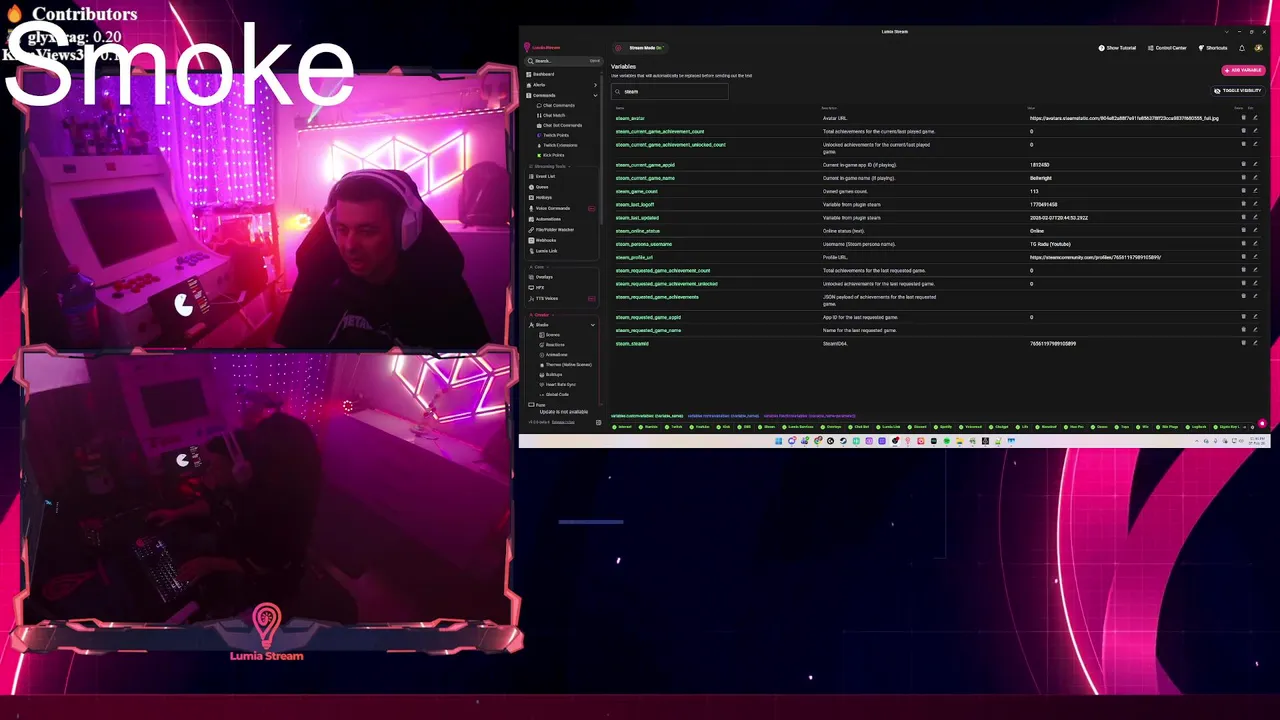Viewport: 1280px width, 720px height.
Task: Open Steam from the Windows taskbar
Action: click(843, 441)
